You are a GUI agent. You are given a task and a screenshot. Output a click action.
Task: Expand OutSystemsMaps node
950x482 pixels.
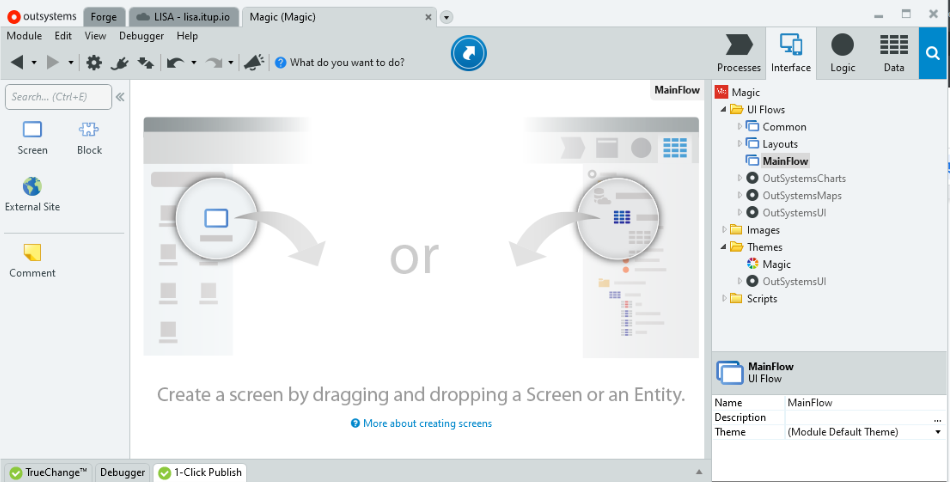[x=740, y=195]
